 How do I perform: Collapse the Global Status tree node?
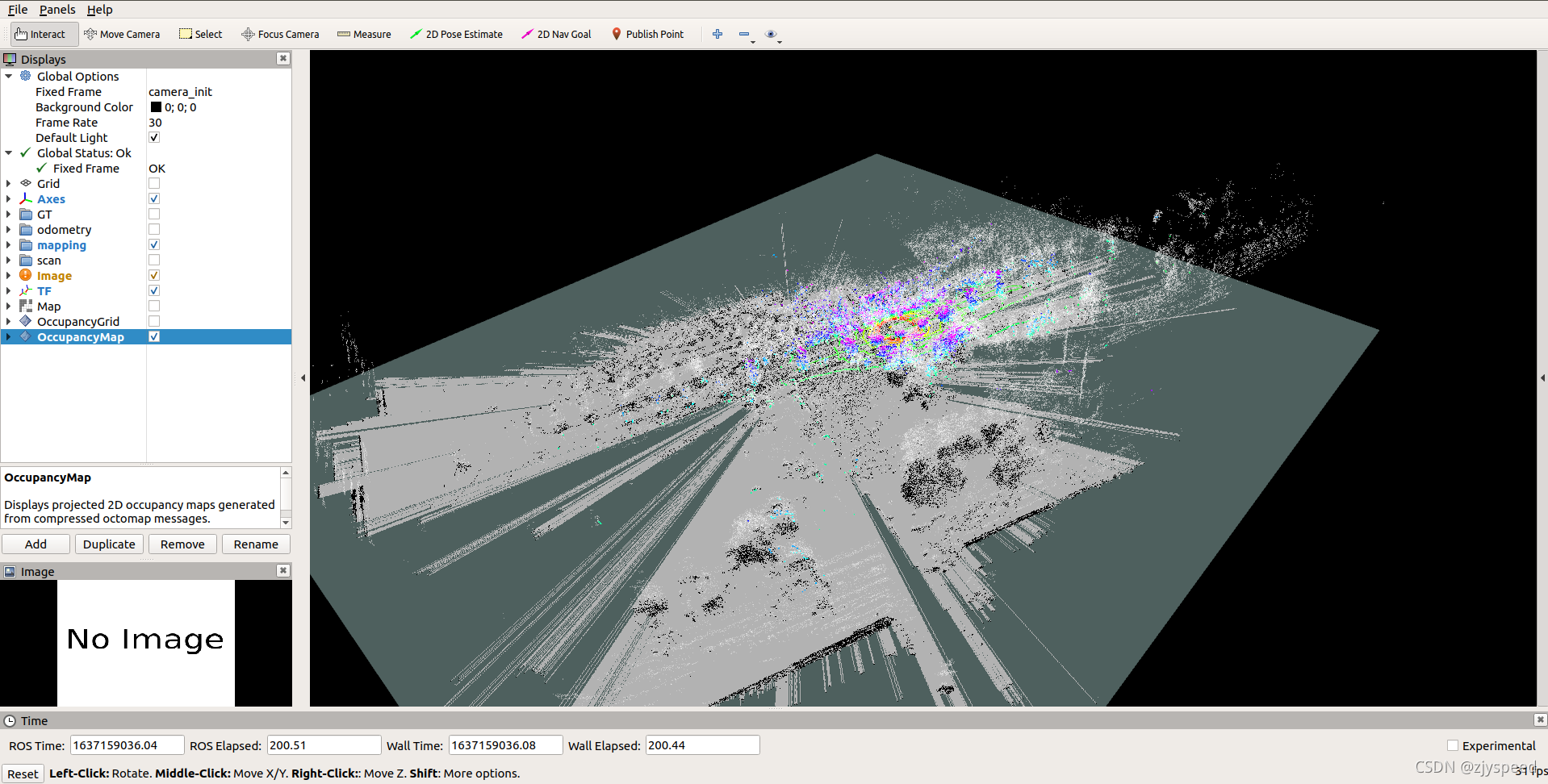[9, 152]
